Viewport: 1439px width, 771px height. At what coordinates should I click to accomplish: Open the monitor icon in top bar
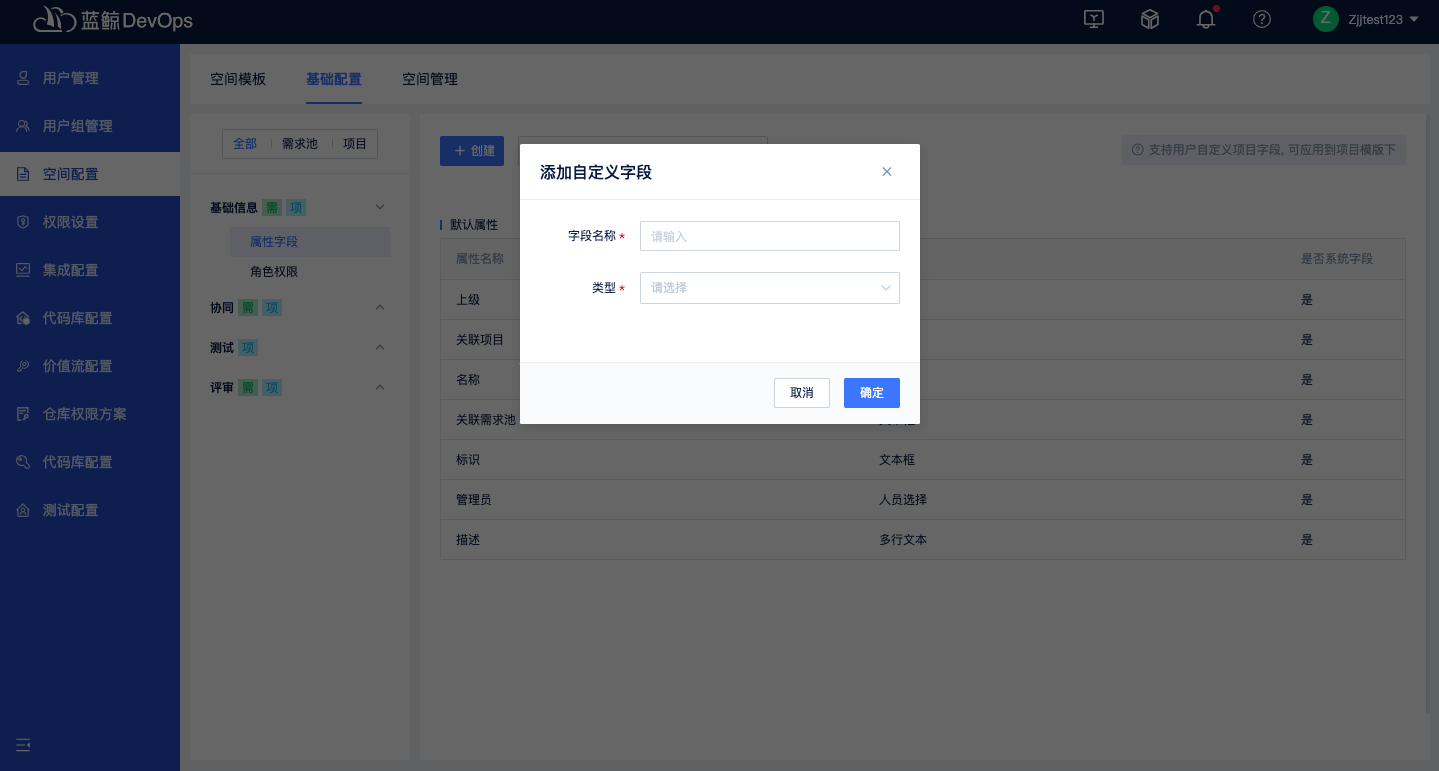(1094, 19)
